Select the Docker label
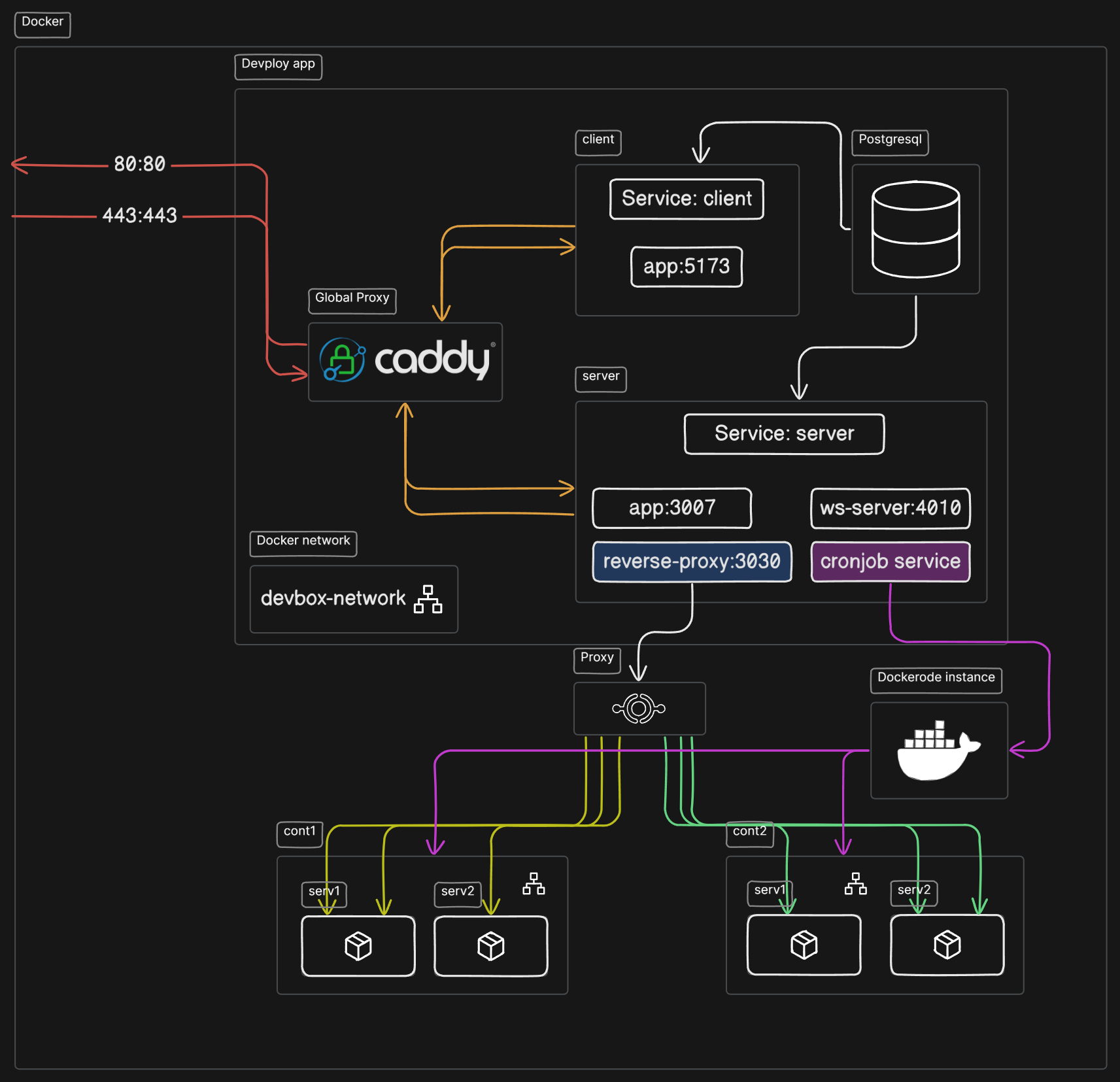The image size is (1120, 1082). coord(42,25)
